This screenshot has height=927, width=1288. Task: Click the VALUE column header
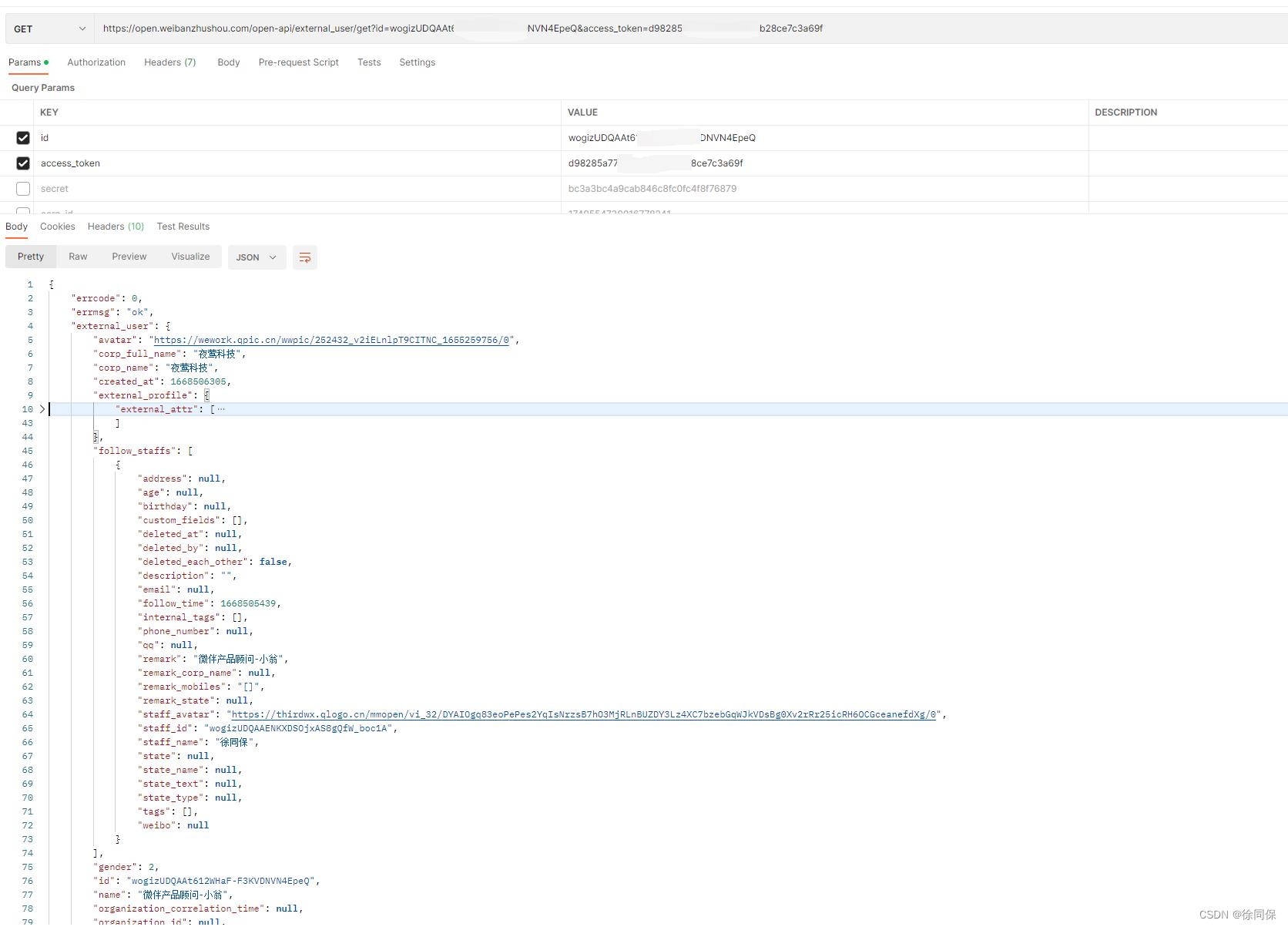point(583,113)
